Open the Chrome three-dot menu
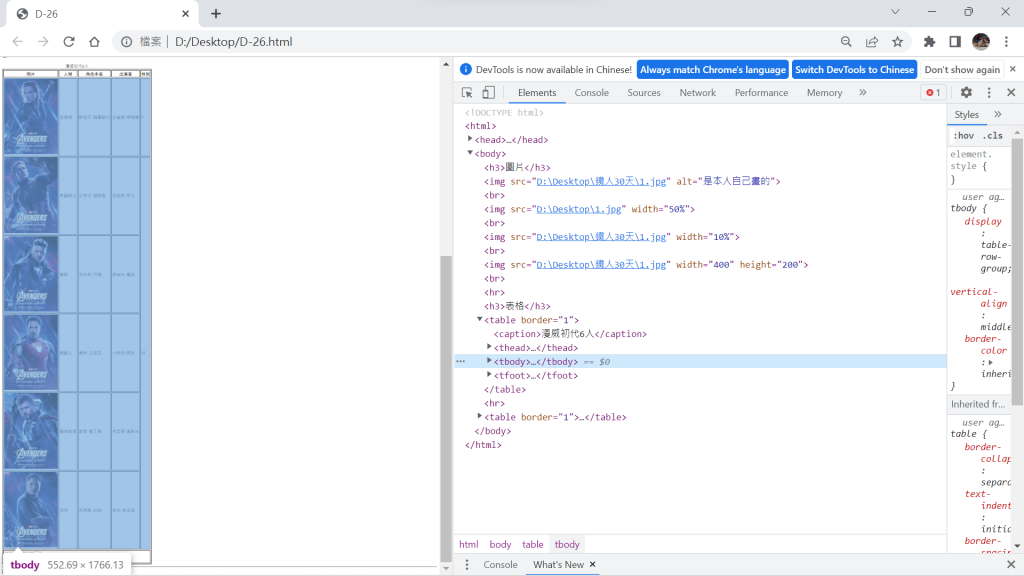 click(x=1006, y=42)
